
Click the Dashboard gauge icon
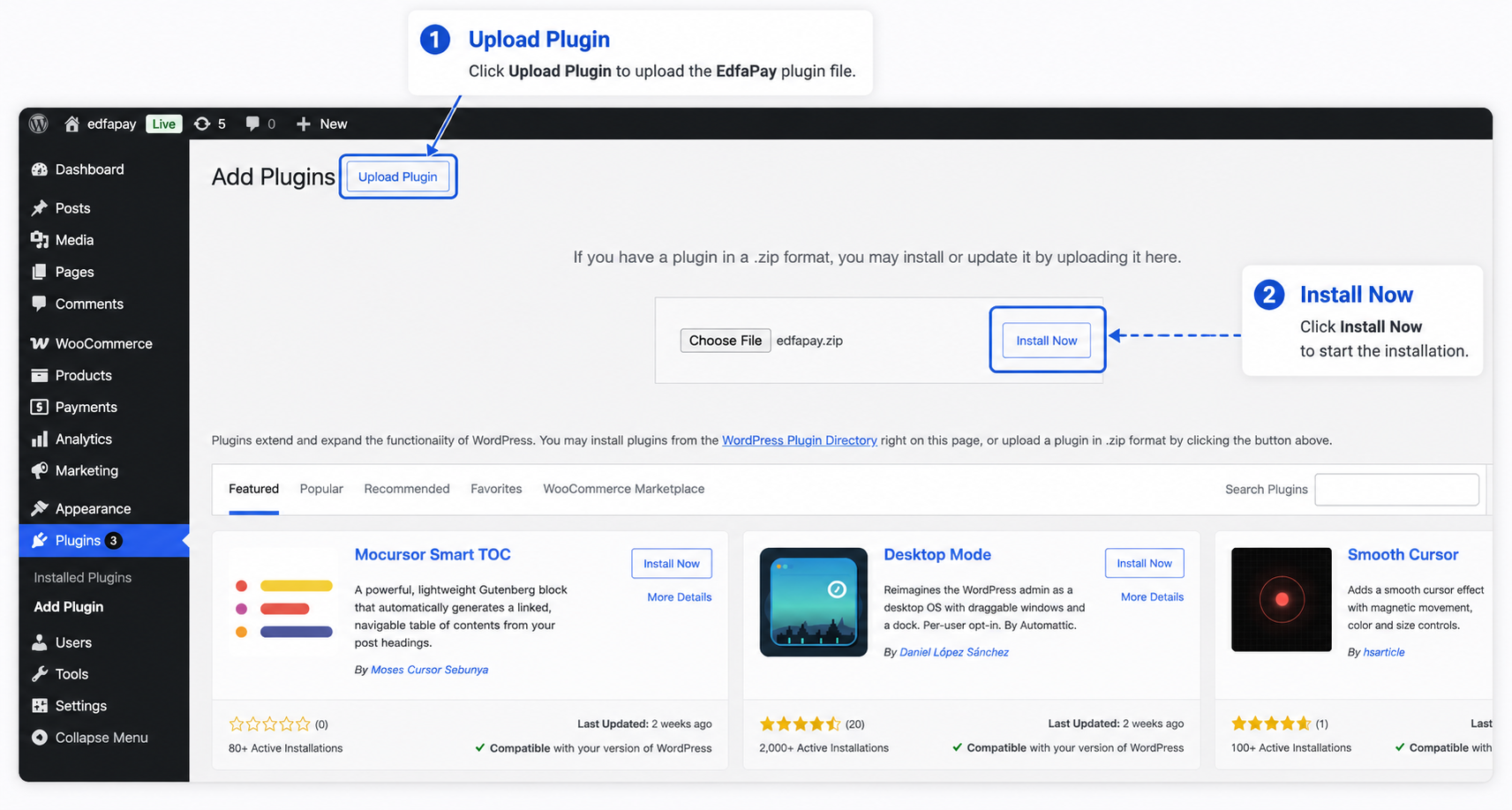pyautogui.click(x=40, y=169)
